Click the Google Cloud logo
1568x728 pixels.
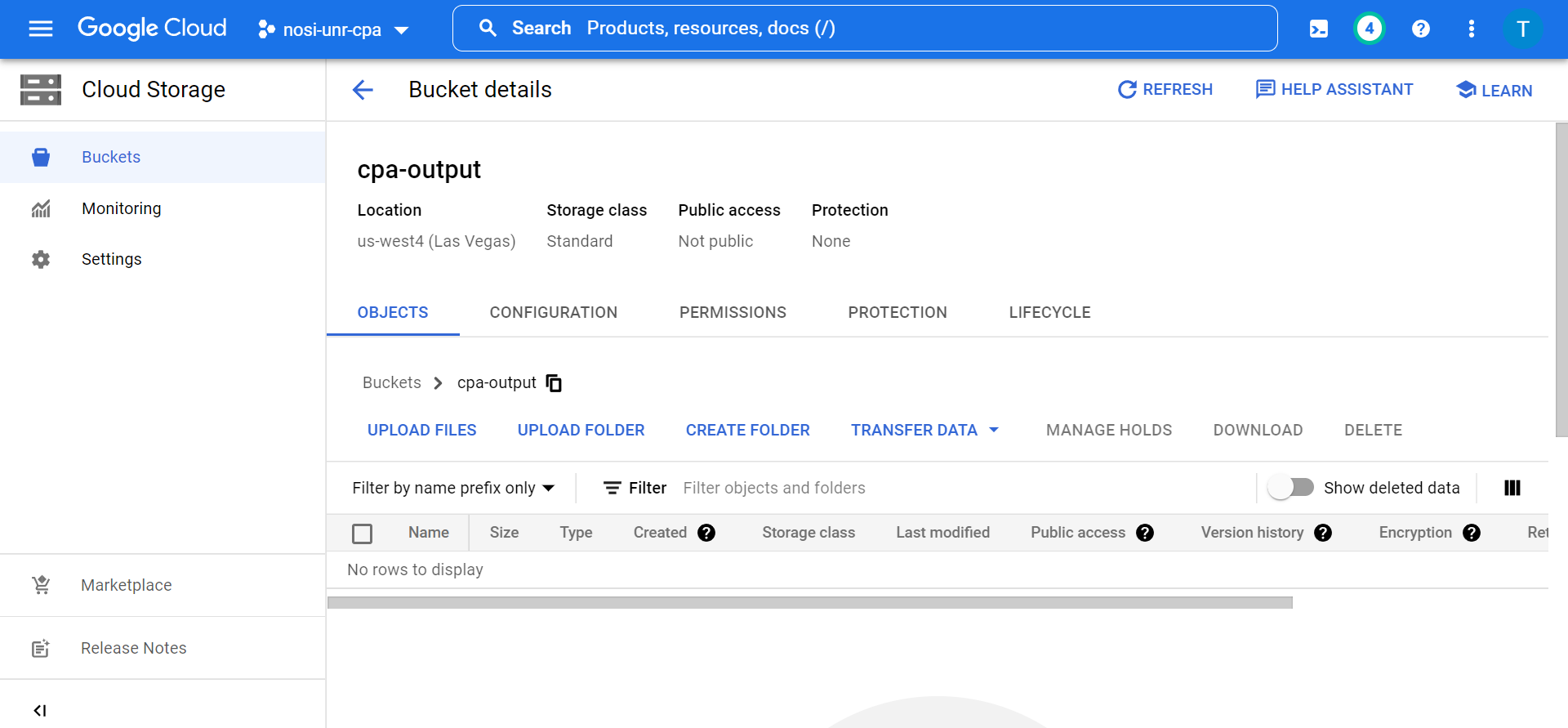pos(152,29)
